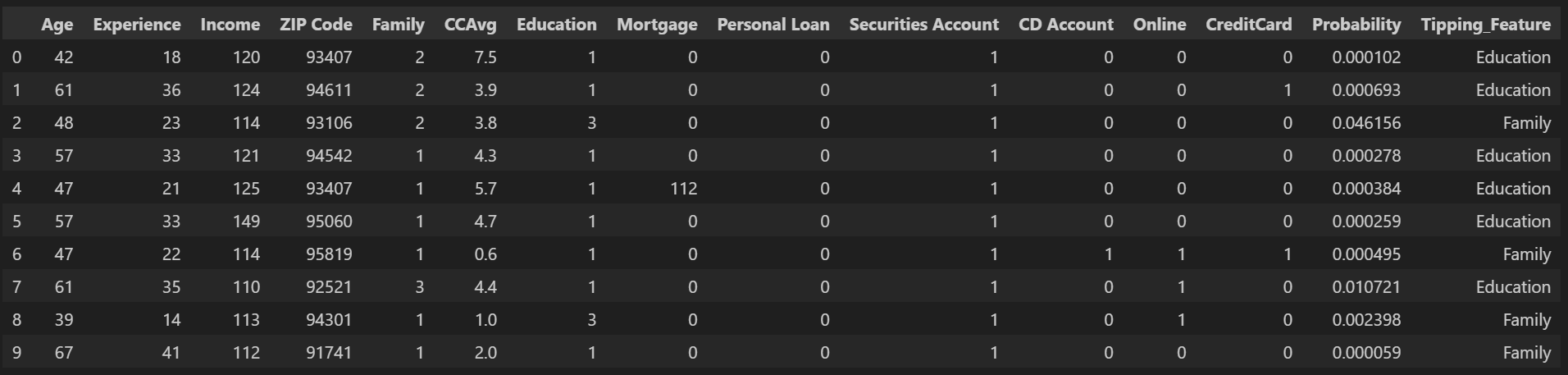Click the Securities Account column header
This screenshot has height=375, width=1568.
pos(923,25)
